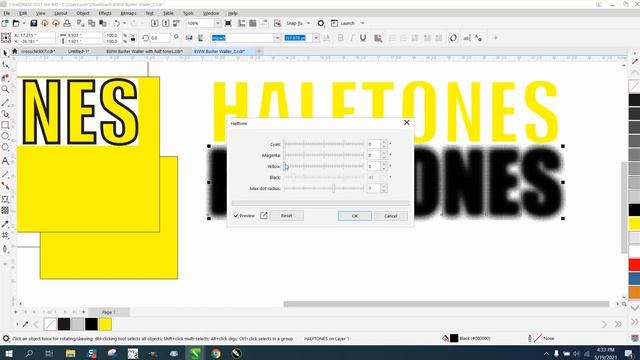Click the taskbar search magnifier
Screen dimensions: 640x360
(x=29, y=353)
